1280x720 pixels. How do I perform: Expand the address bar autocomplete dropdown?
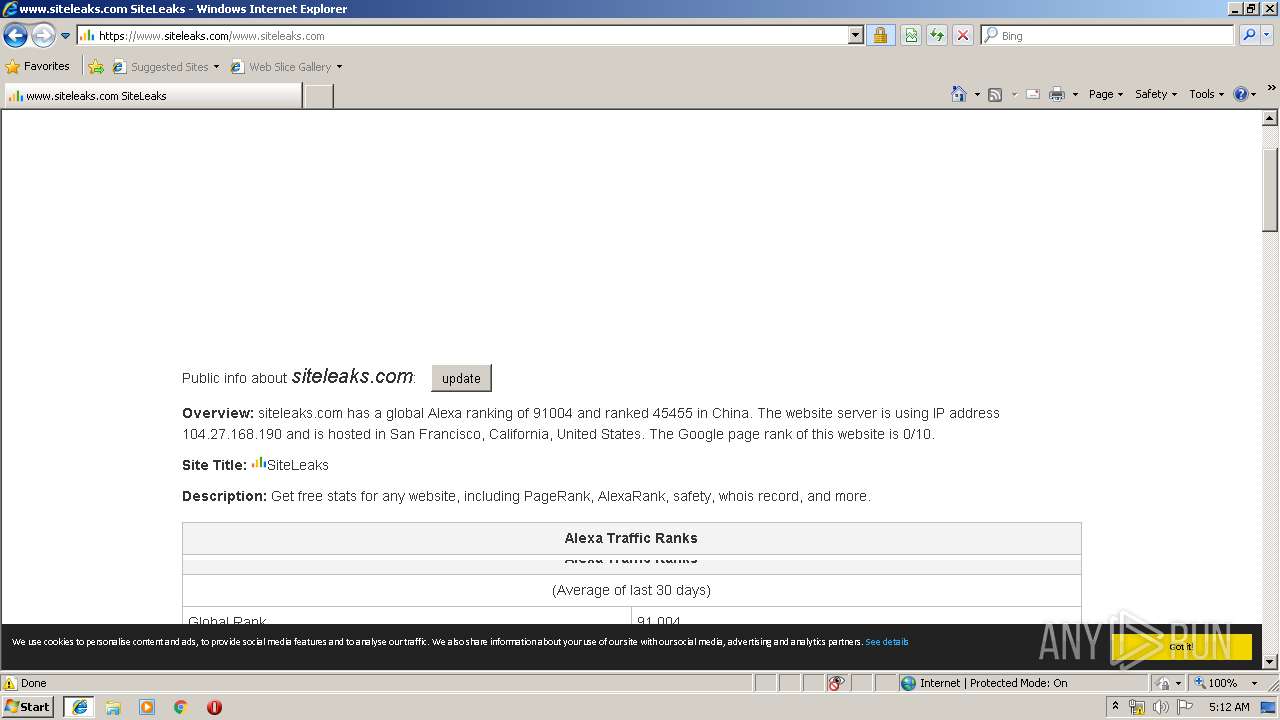856,35
